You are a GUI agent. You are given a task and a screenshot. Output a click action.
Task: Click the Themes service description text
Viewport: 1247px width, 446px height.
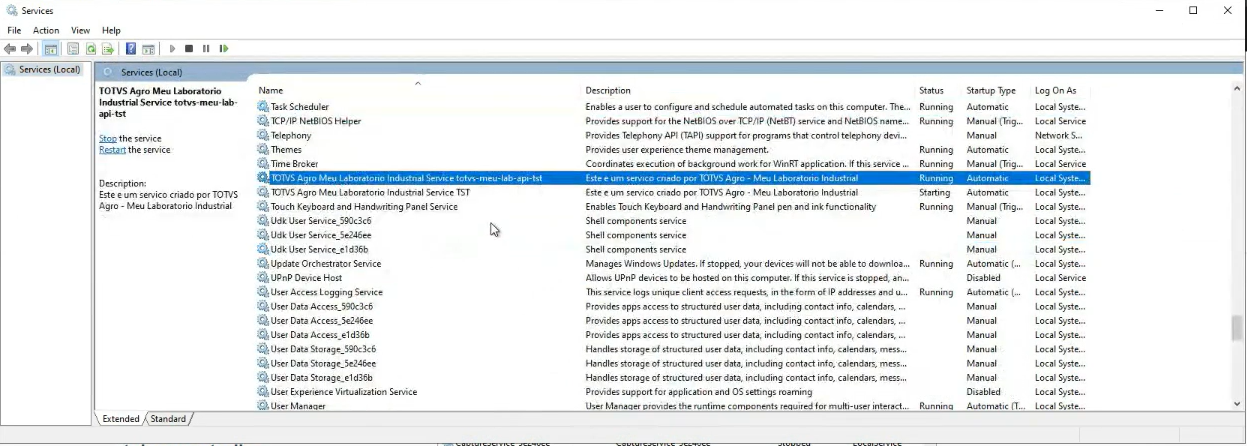pyautogui.click(x=676, y=150)
